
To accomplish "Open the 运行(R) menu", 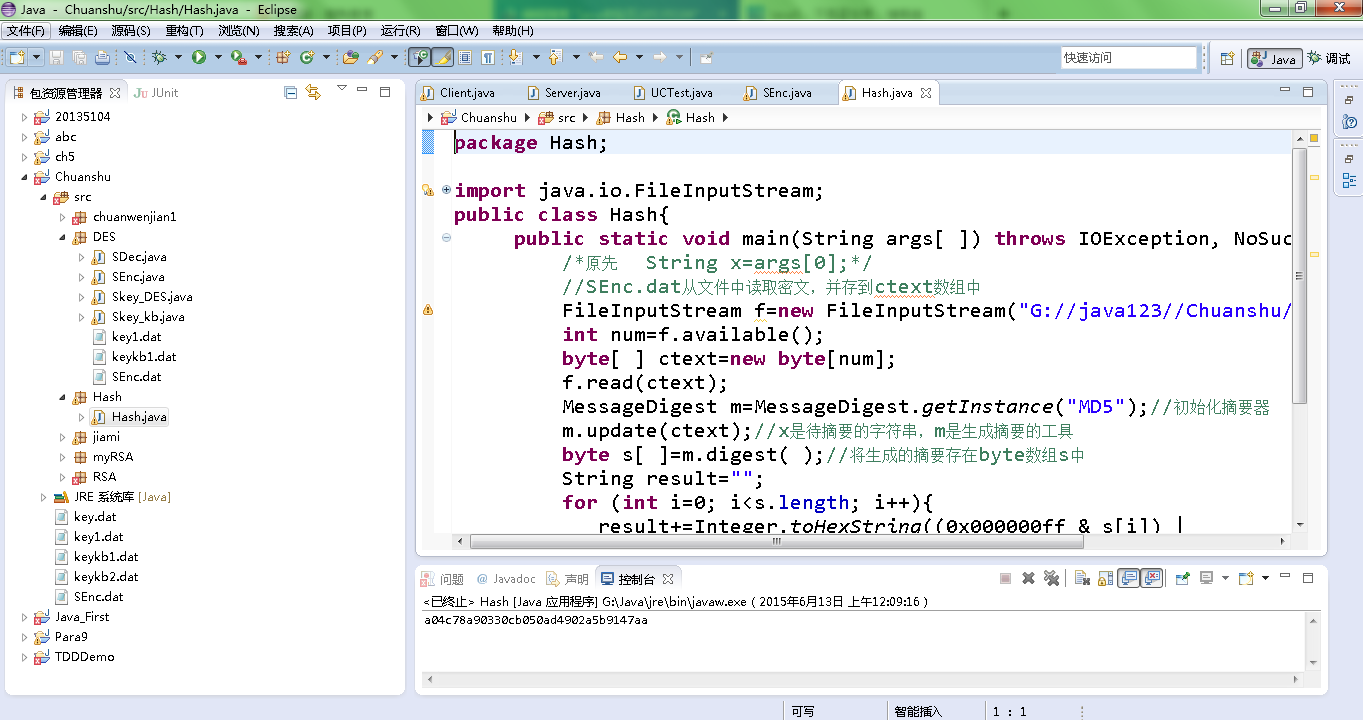I will (401, 31).
